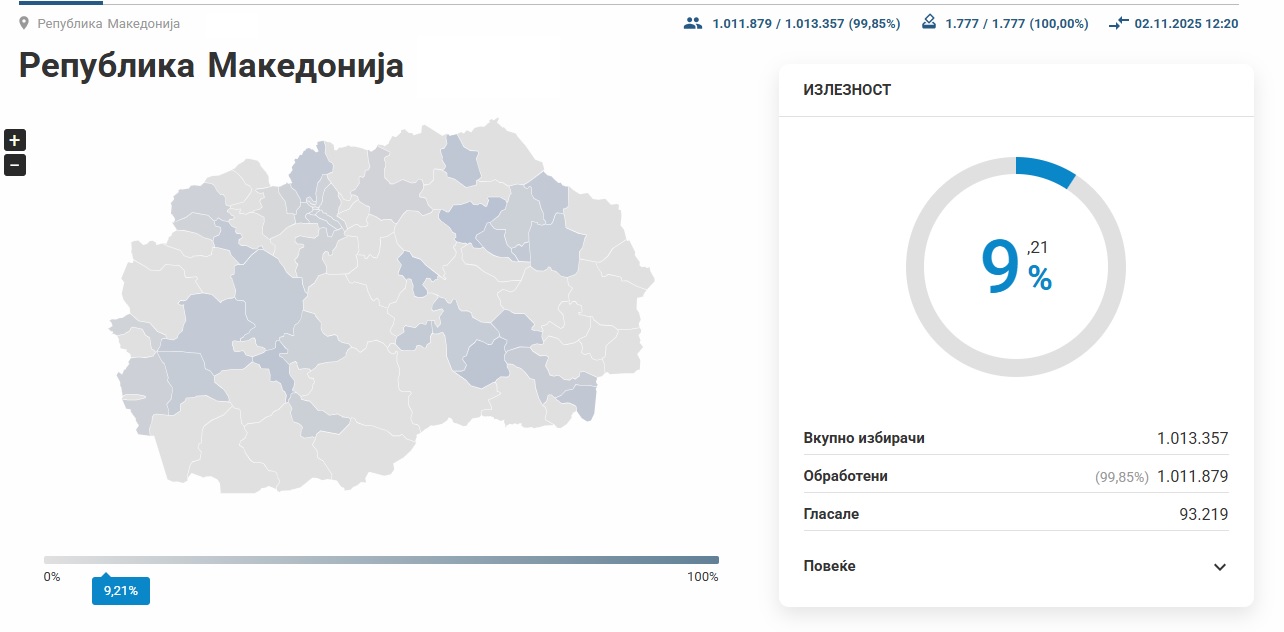Click the registered voters people icon
1284x632 pixels.
[x=694, y=22]
